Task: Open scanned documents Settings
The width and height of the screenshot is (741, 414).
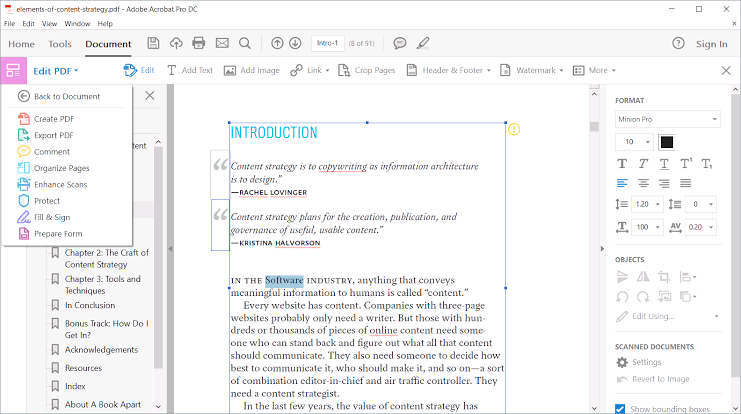Action: tap(639, 362)
